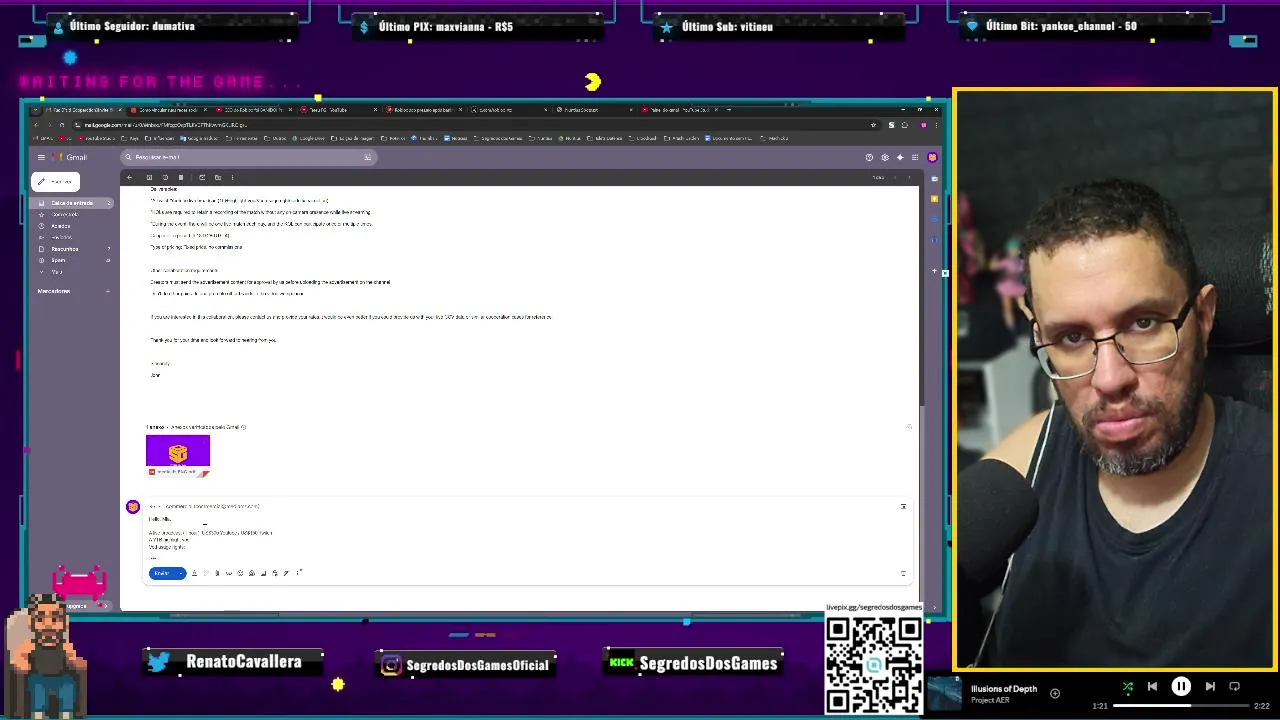Add Illusions of Depth to library

click(1054, 693)
